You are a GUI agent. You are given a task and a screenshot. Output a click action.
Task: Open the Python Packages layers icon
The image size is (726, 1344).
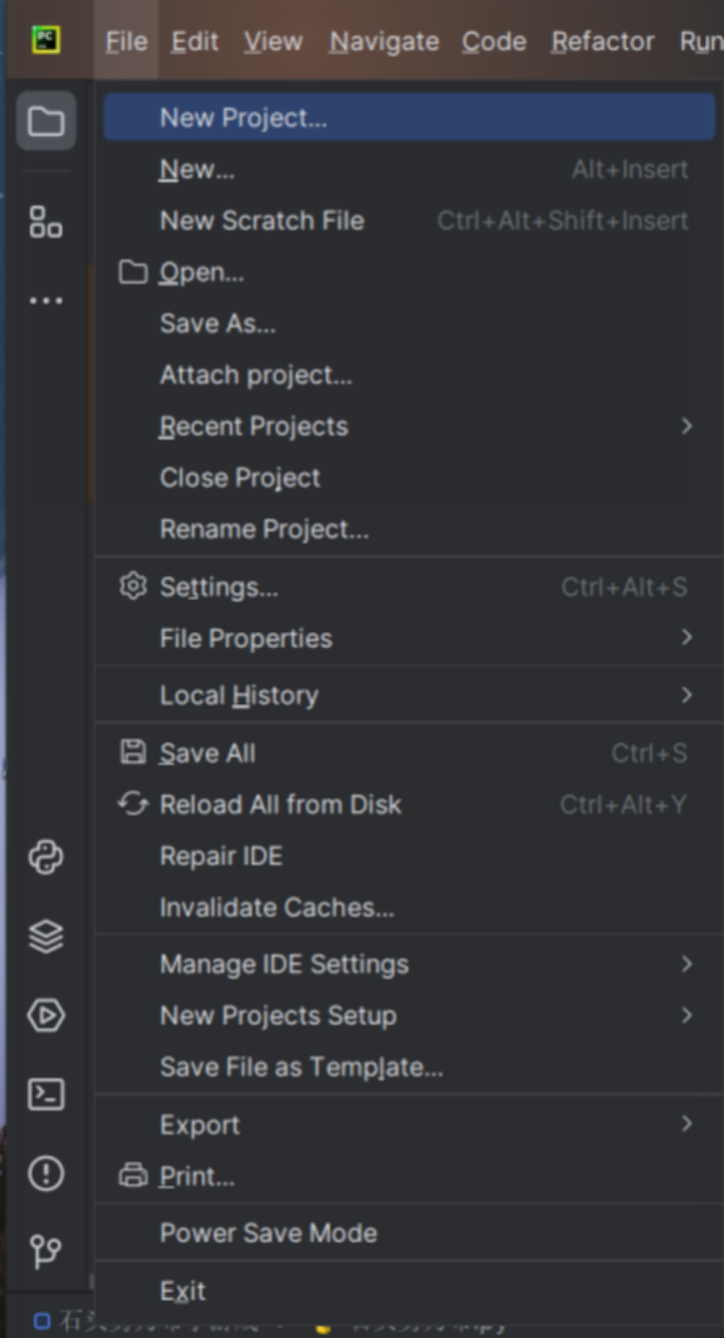(46, 936)
